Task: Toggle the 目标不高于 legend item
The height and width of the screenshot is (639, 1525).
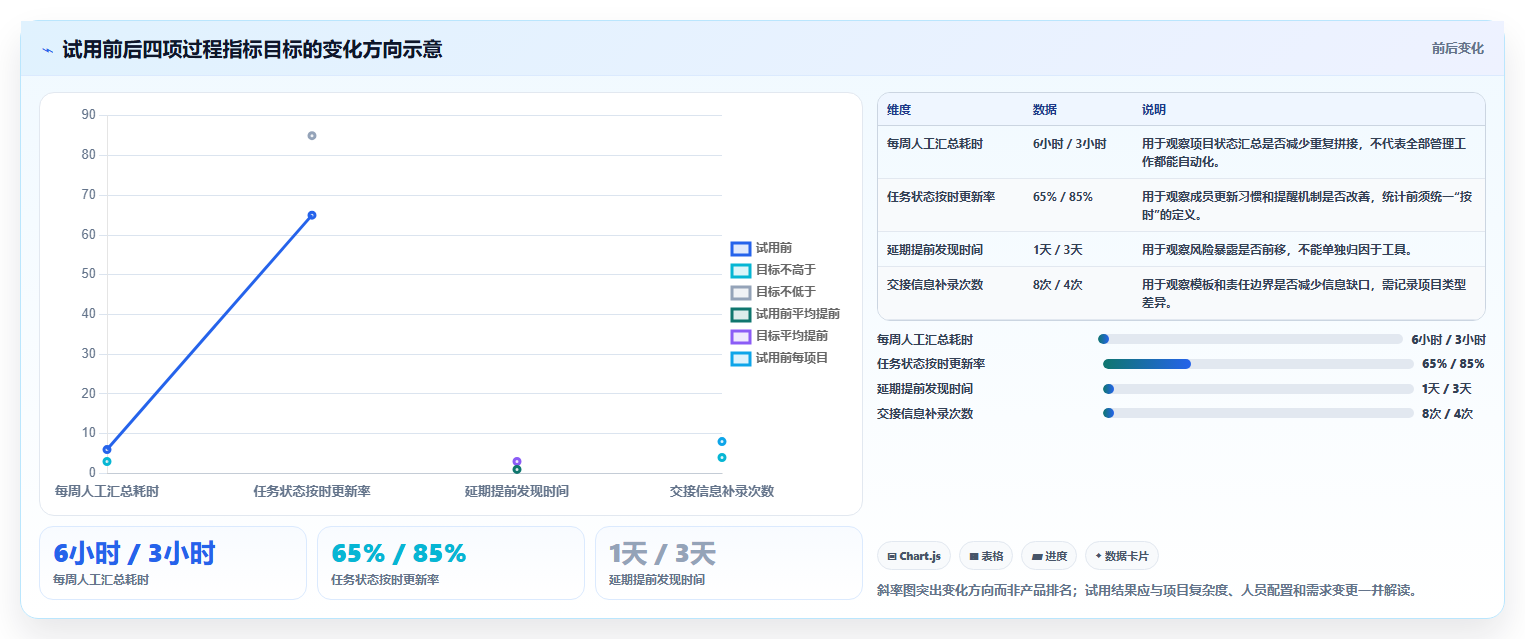Action: pos(774,270)
